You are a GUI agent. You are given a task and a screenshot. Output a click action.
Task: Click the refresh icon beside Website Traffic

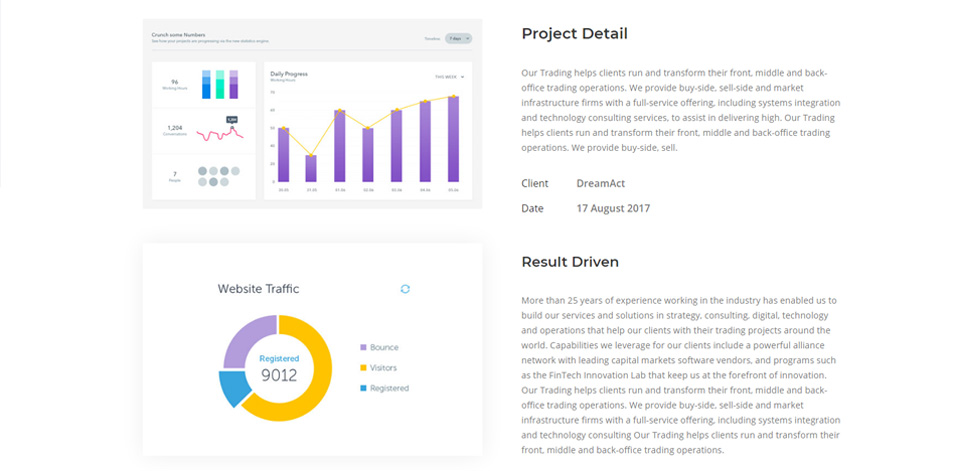(405, 289)
